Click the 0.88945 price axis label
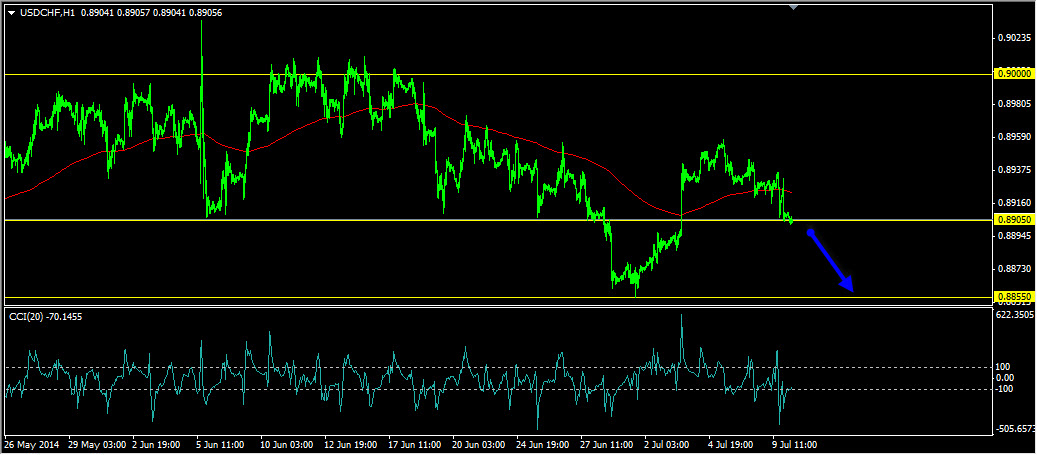This screenshot has width=1037, height=455. 1015,235
